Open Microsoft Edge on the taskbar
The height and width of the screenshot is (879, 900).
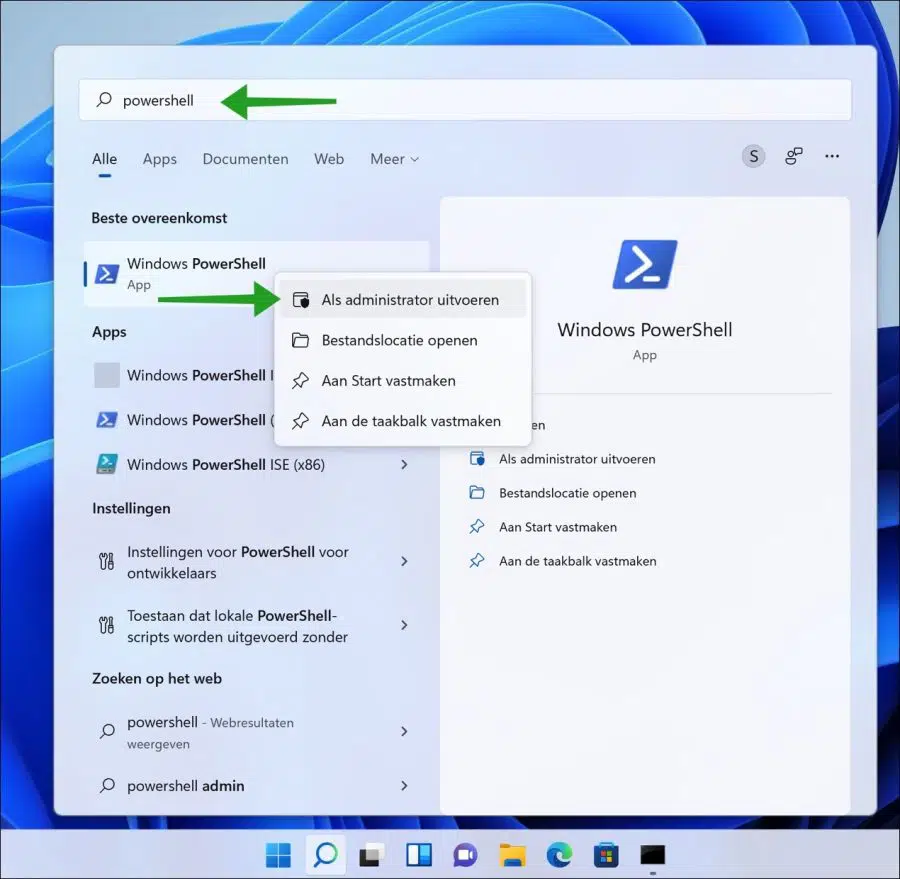point(559,855)
